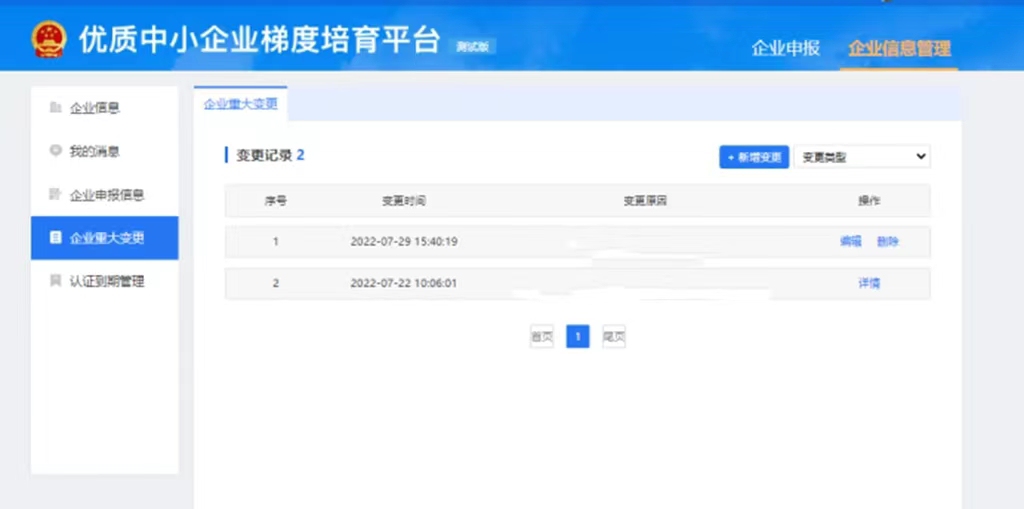This screenshot has width=1024, height=509.
Task: Select page 1 in pagination
Action: [x=577, y=337]
